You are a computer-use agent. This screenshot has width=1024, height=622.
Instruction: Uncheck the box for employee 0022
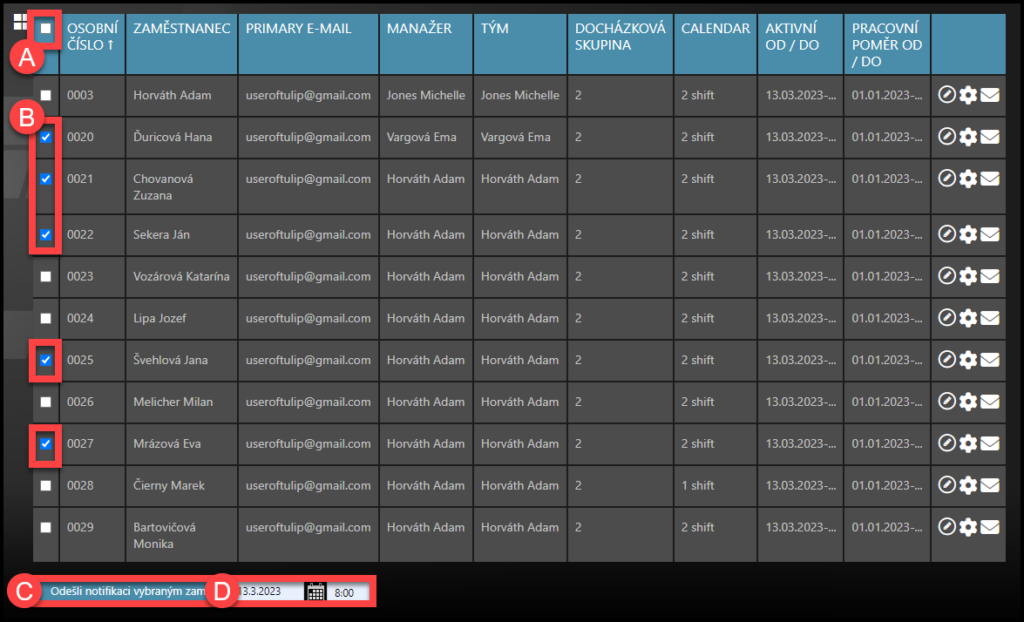tap(46, 235)
